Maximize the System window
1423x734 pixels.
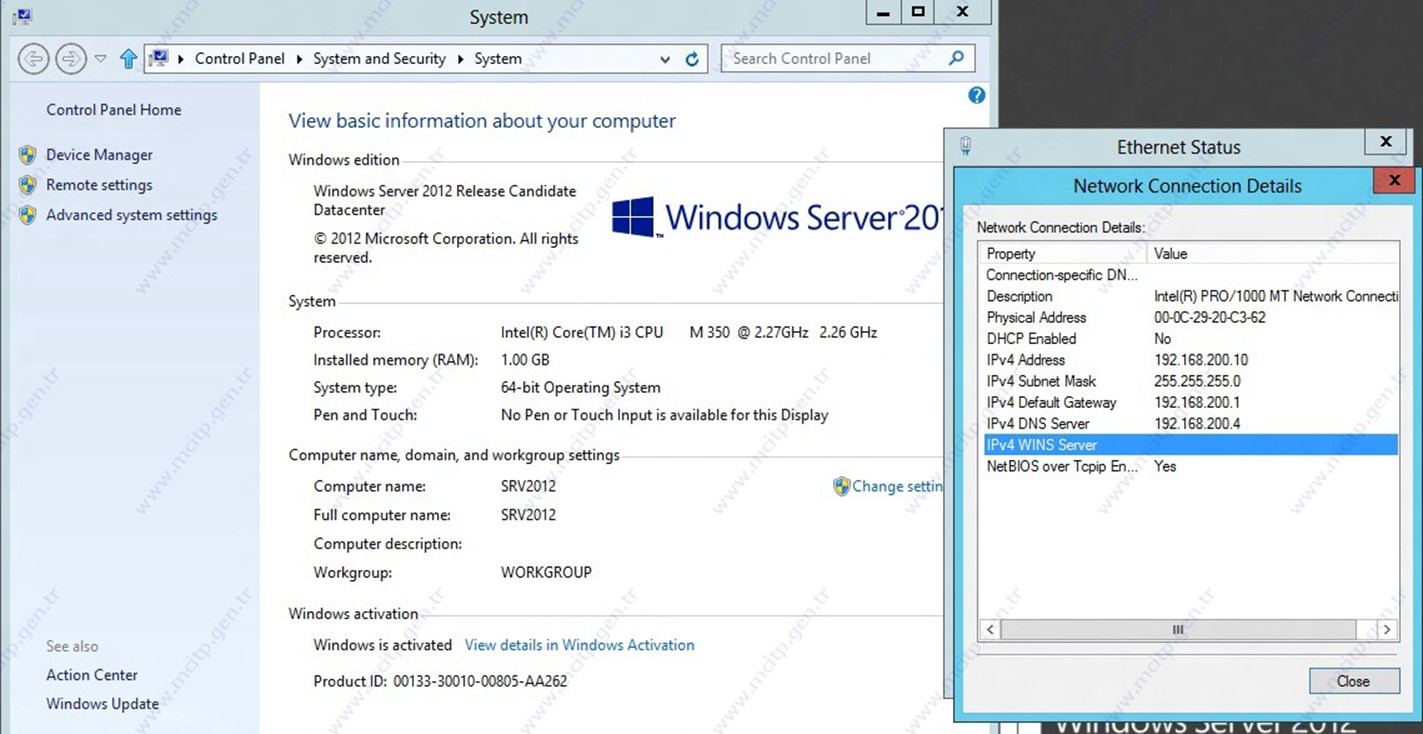click(918, 12)
